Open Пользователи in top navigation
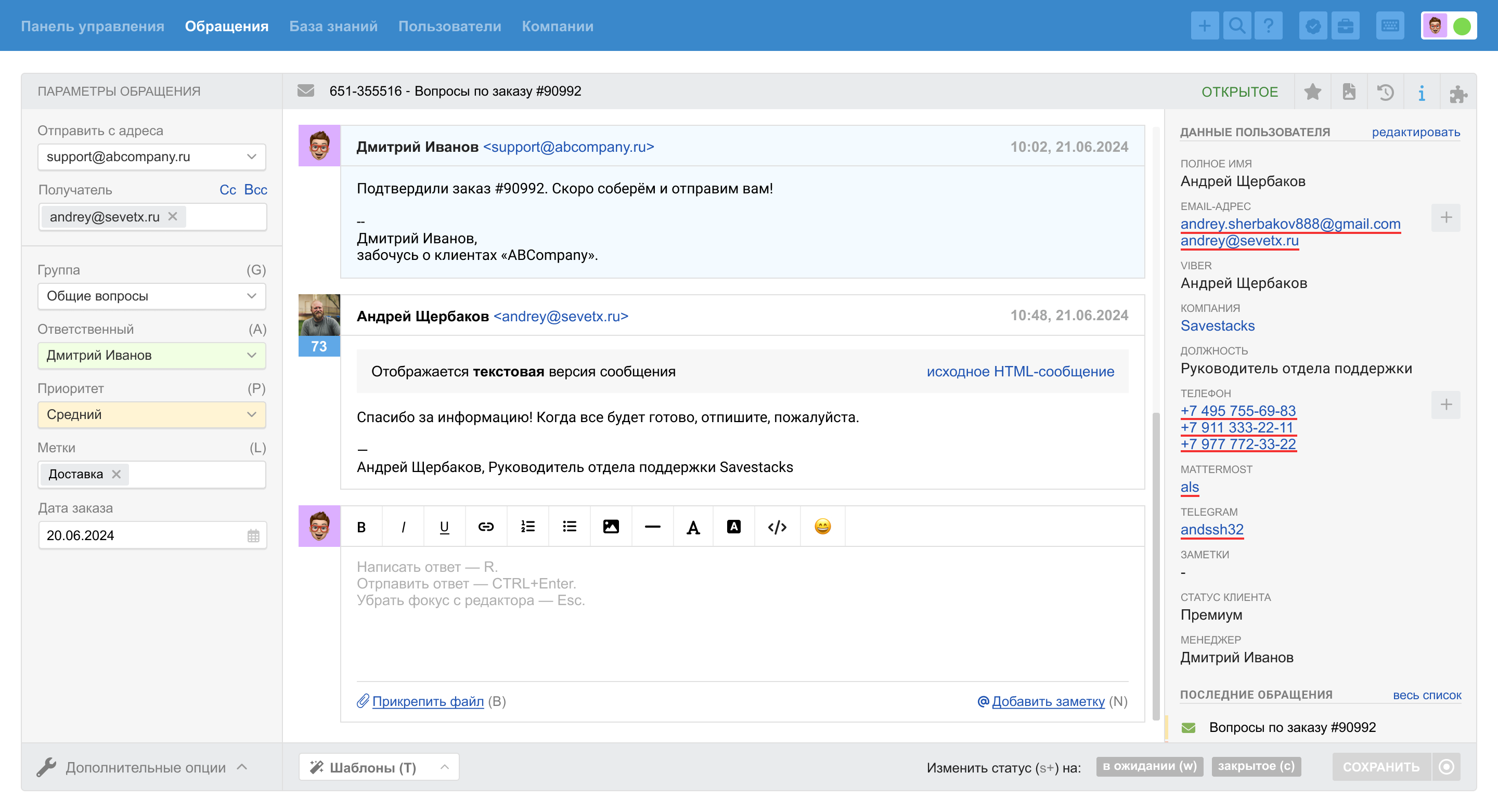Image resolution: width=1498 pixels, height=812 pixels. point(449,26)
